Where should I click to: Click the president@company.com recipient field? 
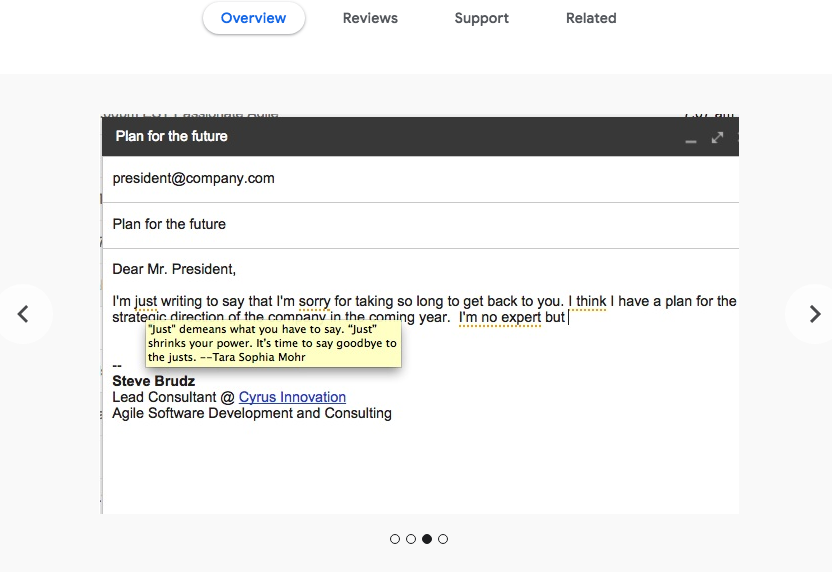[x=420, y=179]
